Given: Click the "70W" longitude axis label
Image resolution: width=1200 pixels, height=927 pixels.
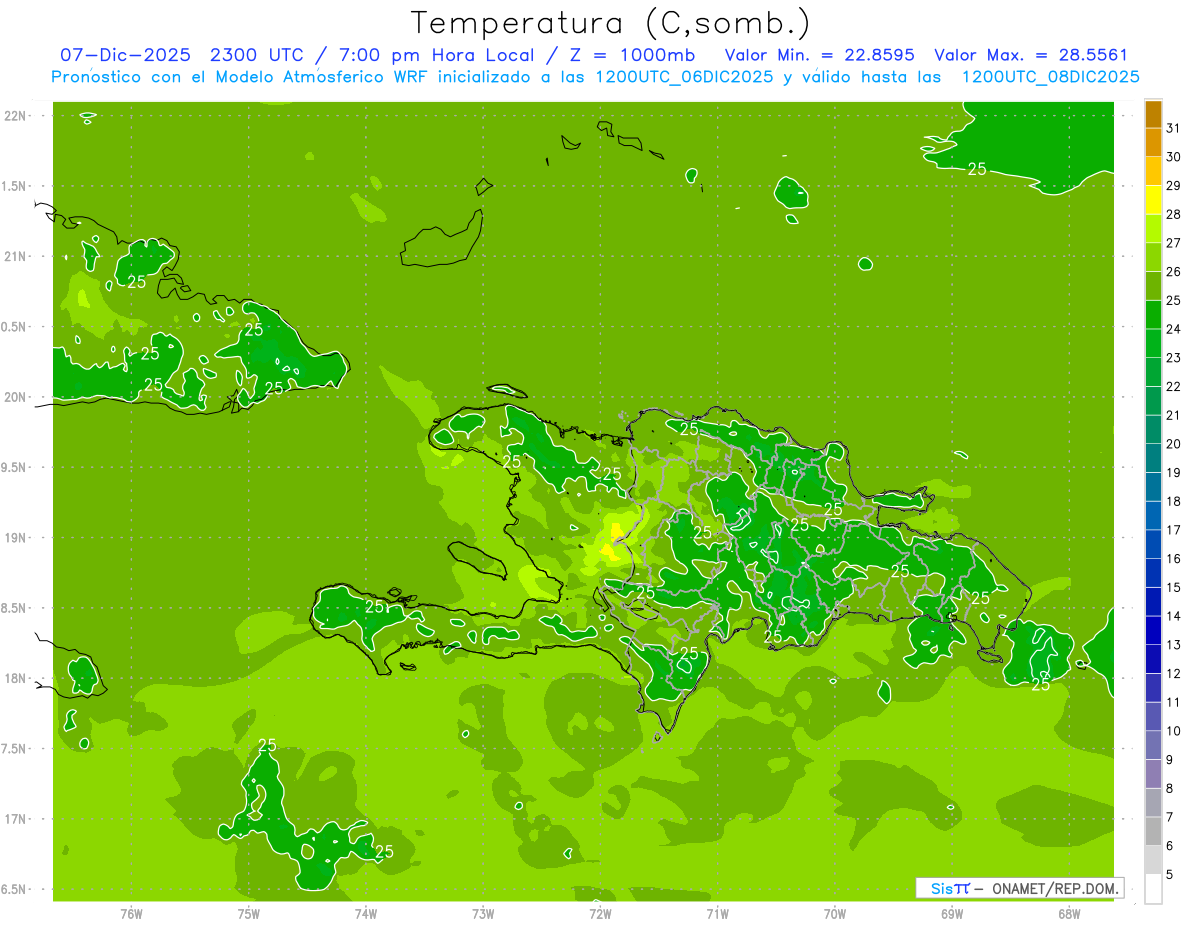Looking at the screenshot, I should (835, 913).
